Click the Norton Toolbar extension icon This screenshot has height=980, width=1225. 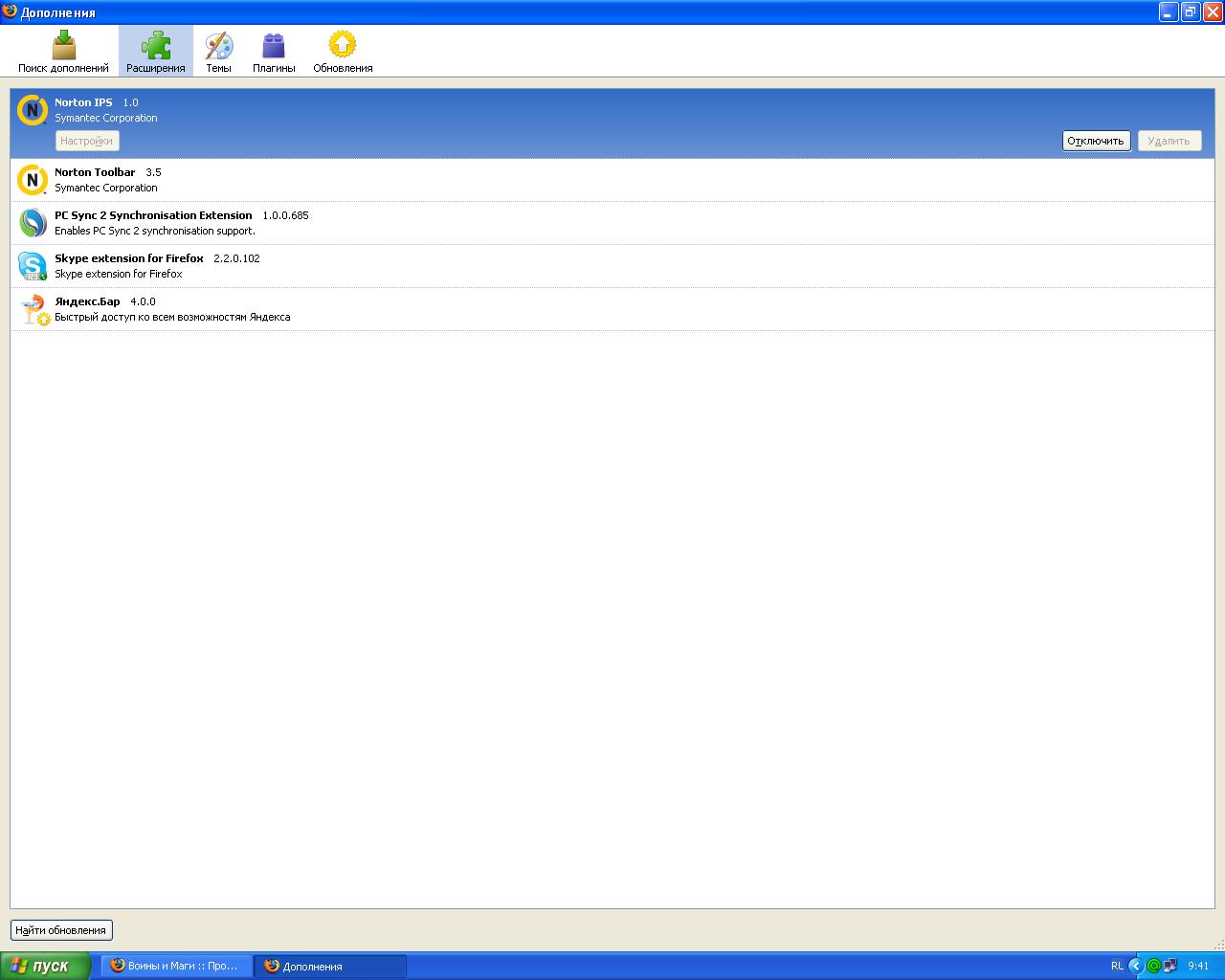click(x=33, y=180)
